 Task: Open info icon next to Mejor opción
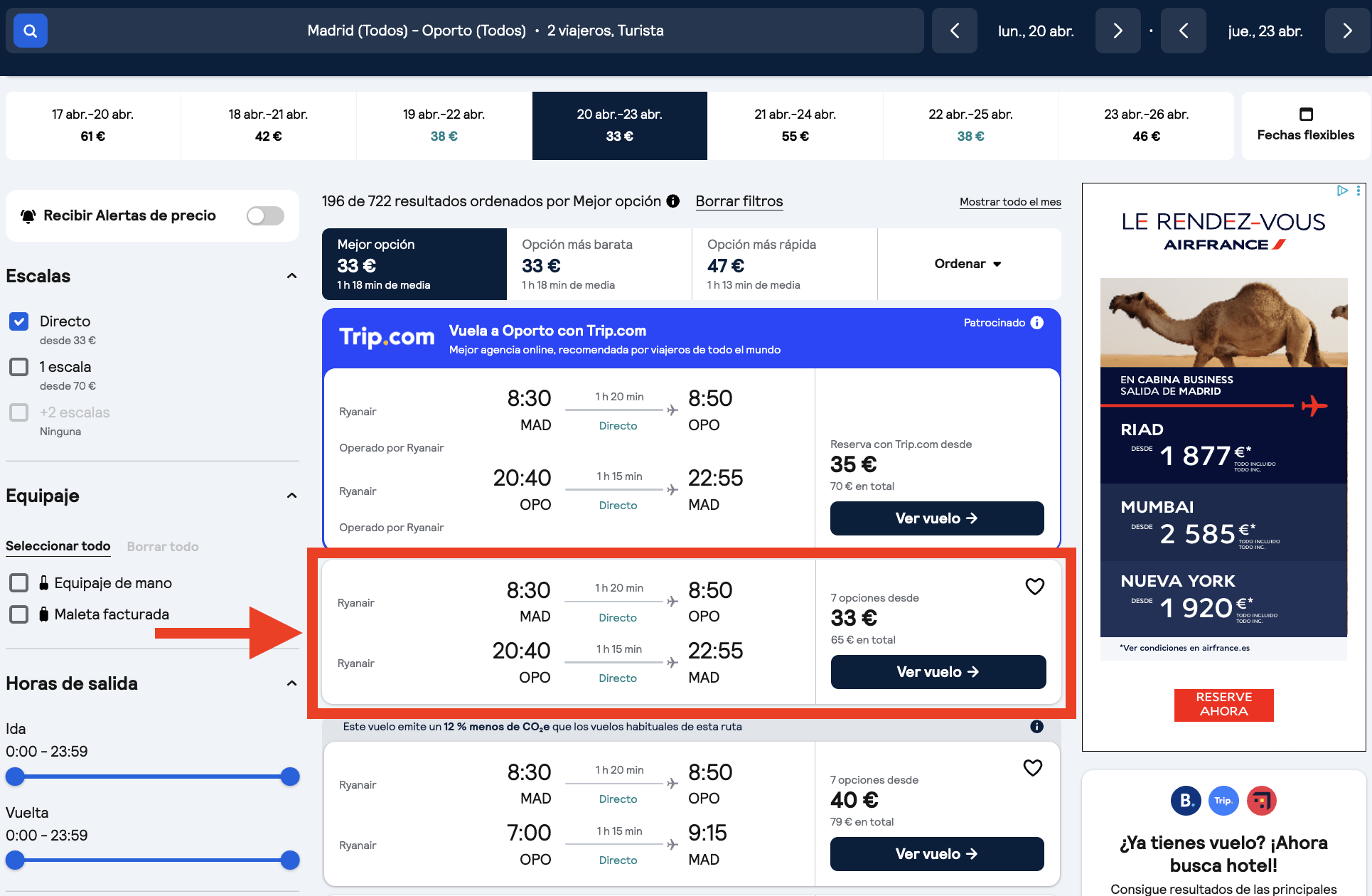672,201
